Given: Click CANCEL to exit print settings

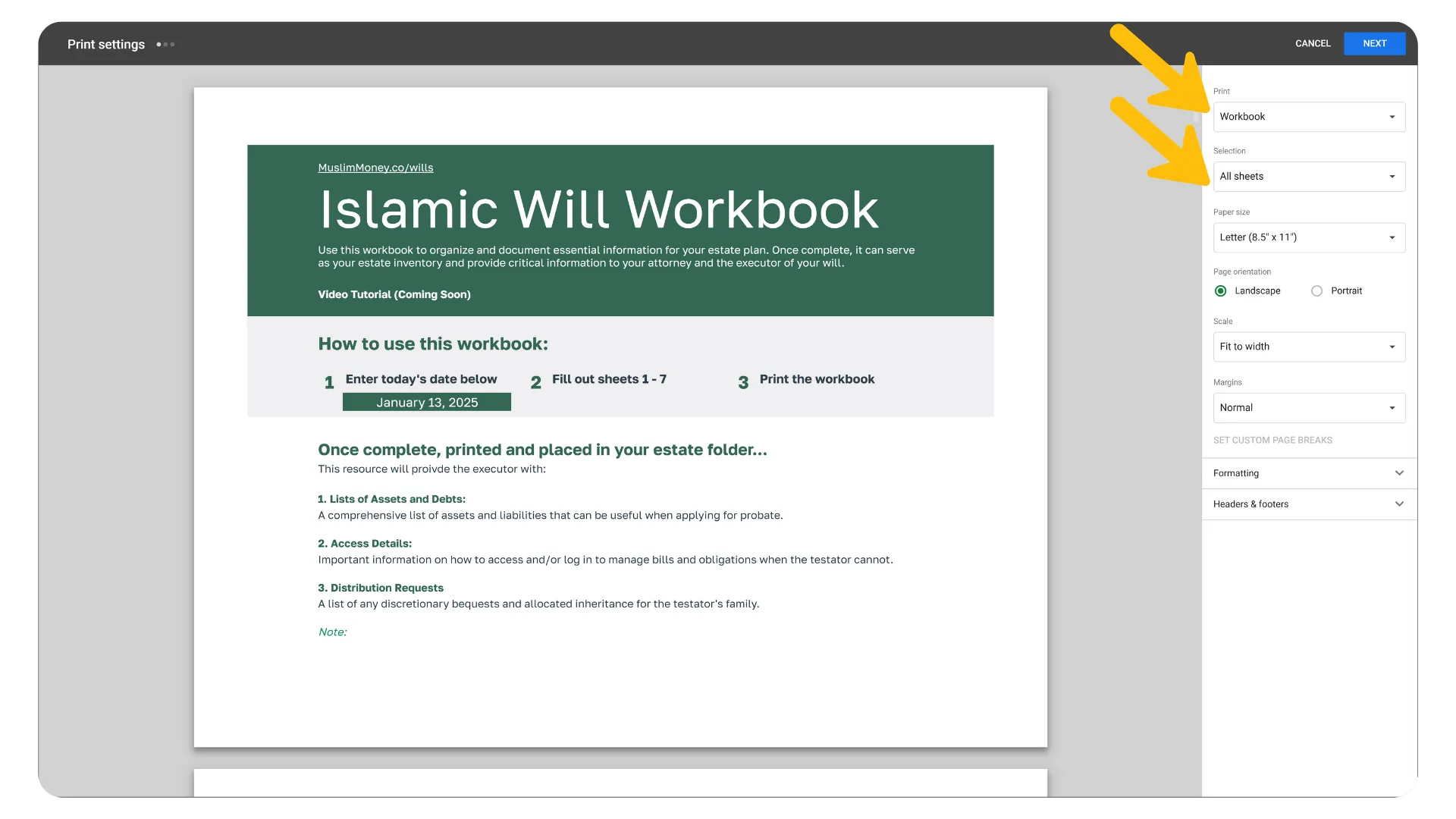Looking at the screenshot, I should (x=1313, y=43).
